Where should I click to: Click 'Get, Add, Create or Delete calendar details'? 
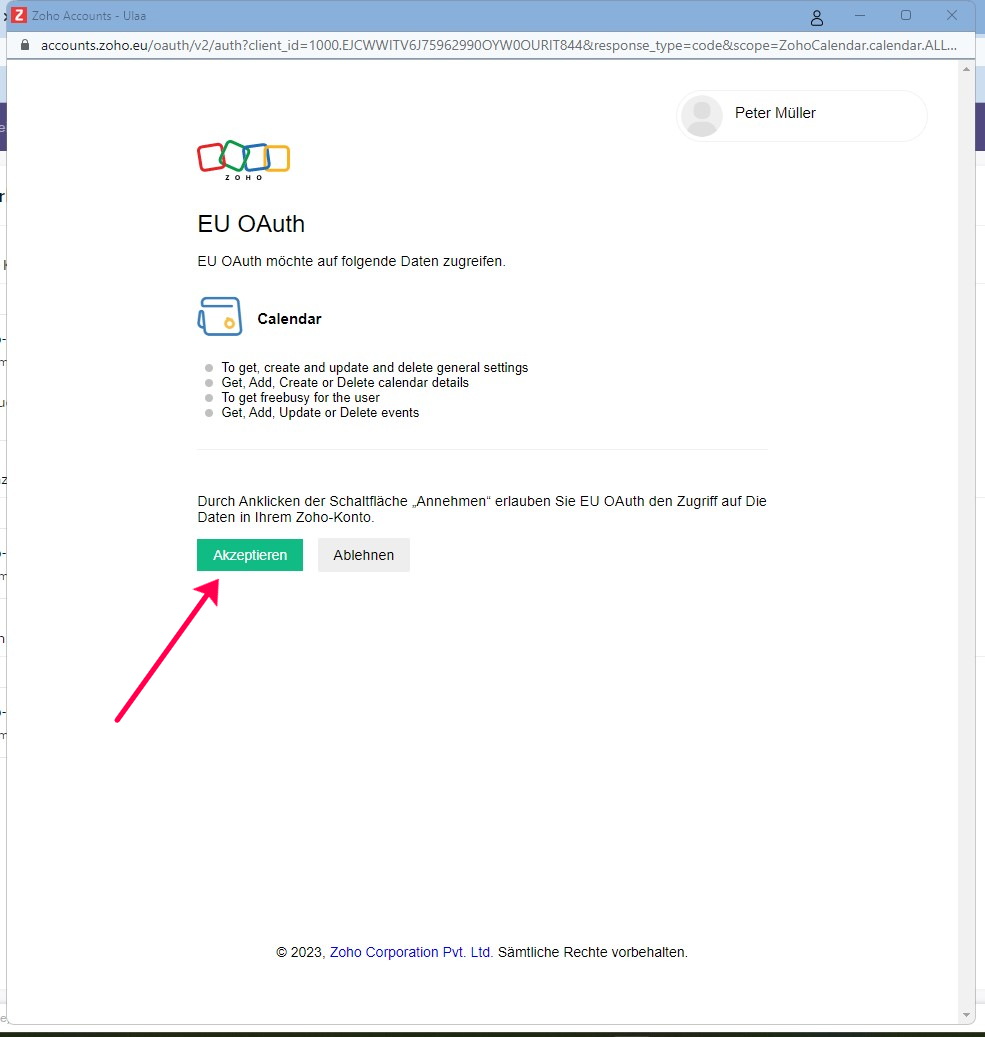pos(345,382)
